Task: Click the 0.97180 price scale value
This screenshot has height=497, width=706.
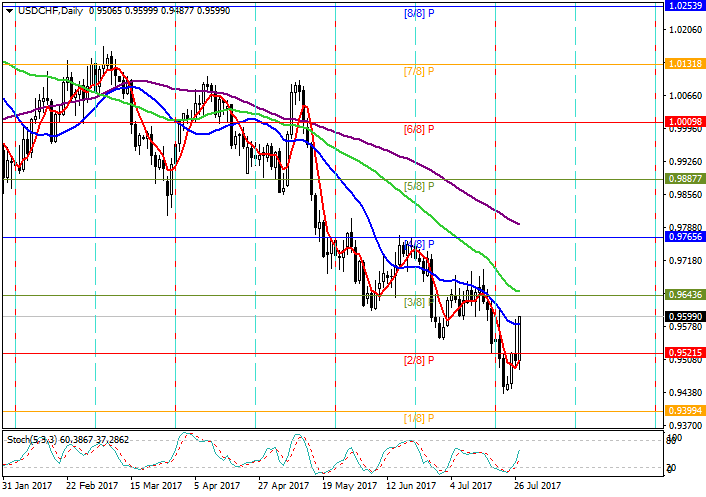Action: (685, 260)
